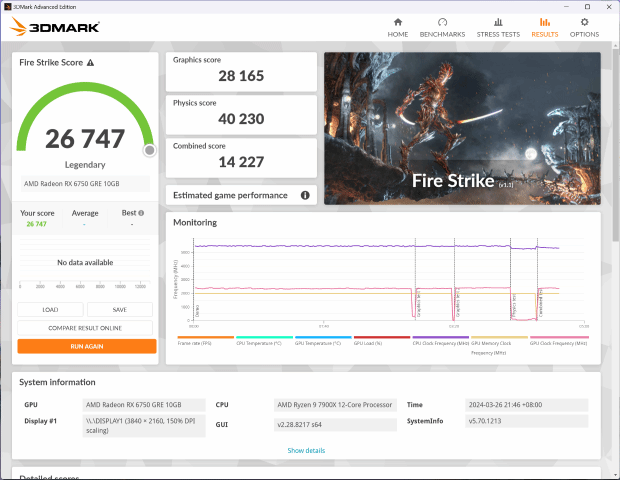Click the Monitoring panel heading

pyautogui.click(x=195, y=223)
